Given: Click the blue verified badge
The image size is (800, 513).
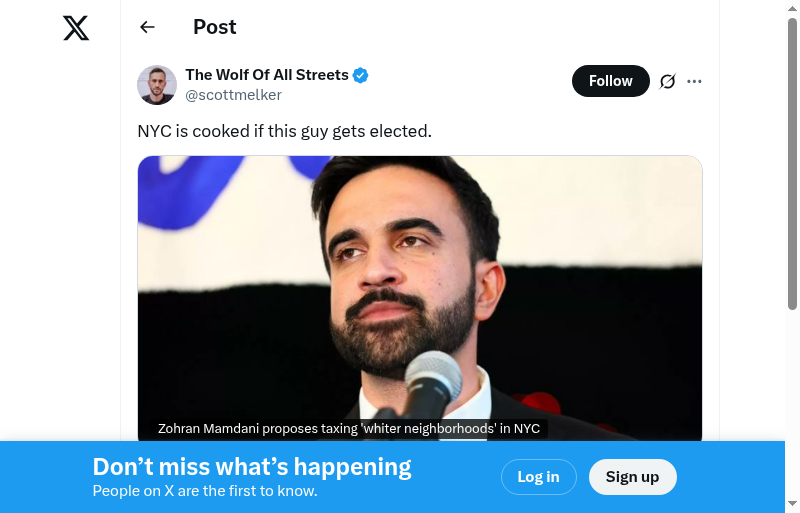Looking at the screenshot, I should pos(361,75).
